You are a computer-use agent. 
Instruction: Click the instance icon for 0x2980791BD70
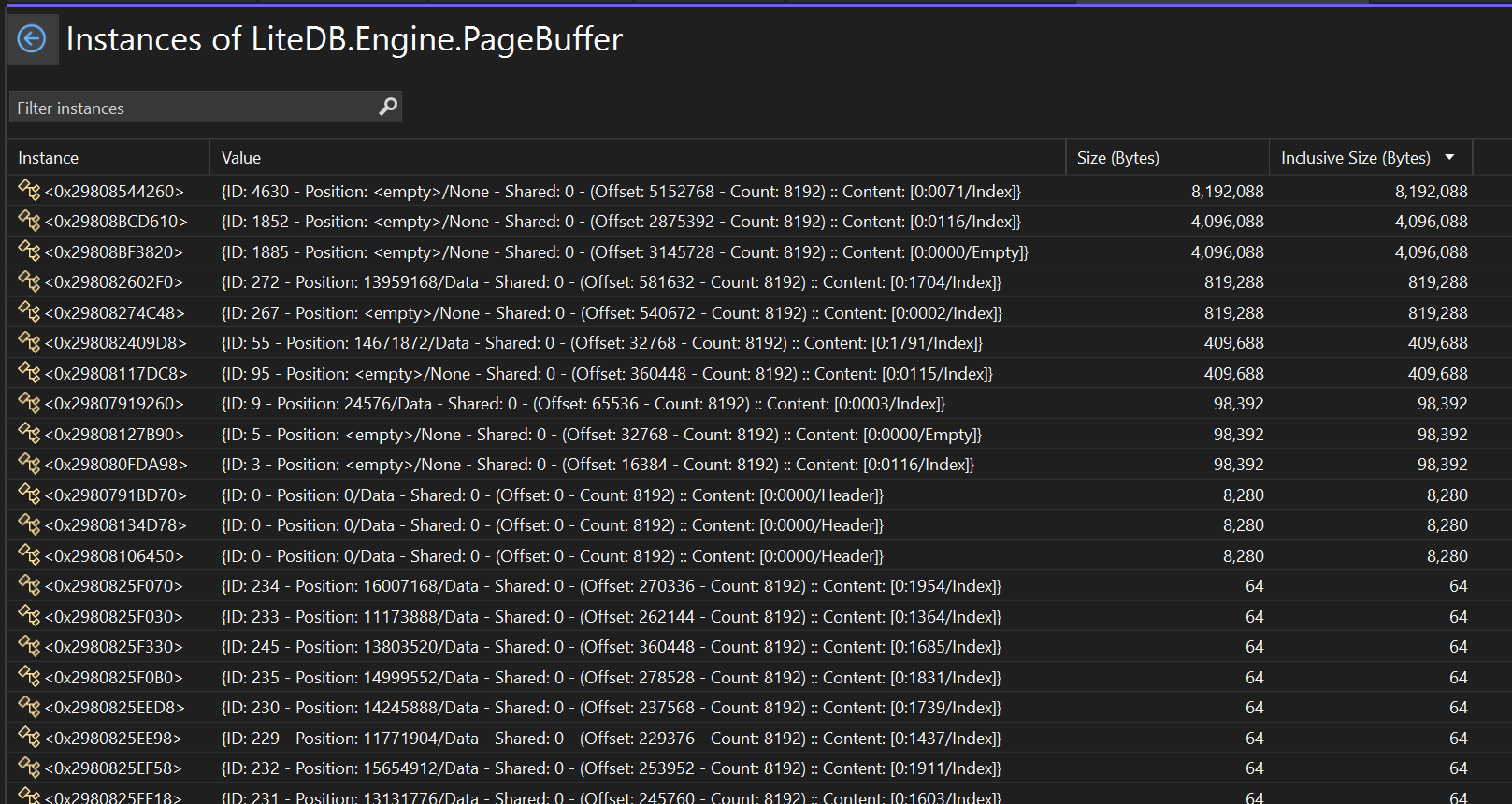[29, 495]
